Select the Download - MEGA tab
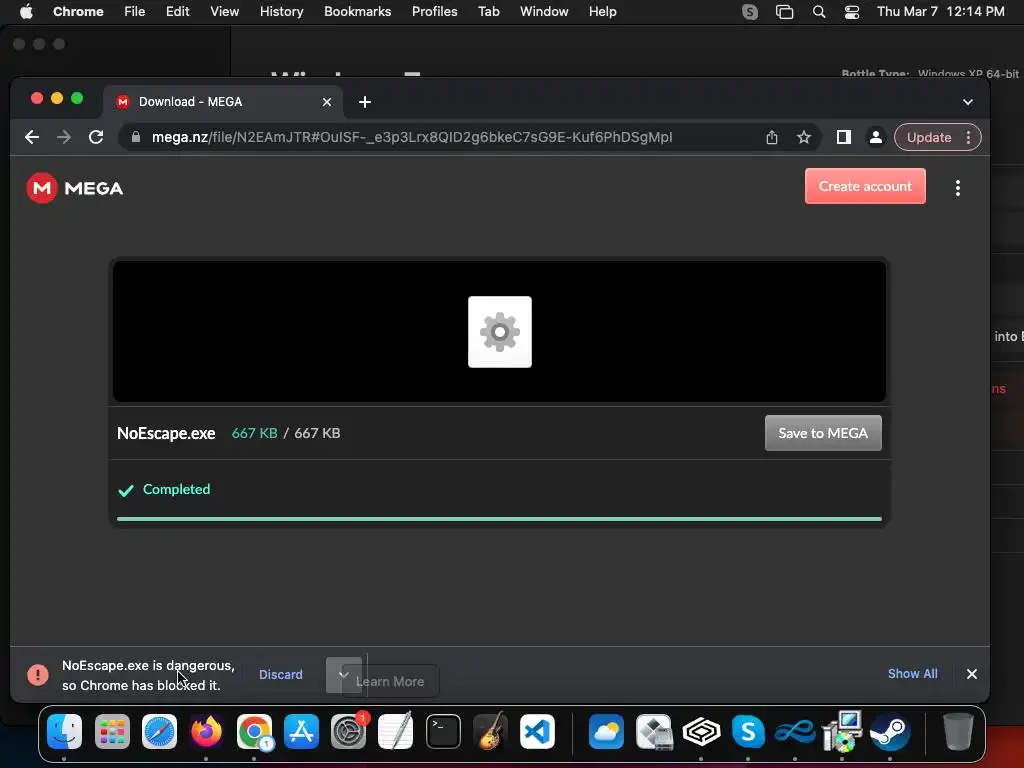 [x=222, y=102]
